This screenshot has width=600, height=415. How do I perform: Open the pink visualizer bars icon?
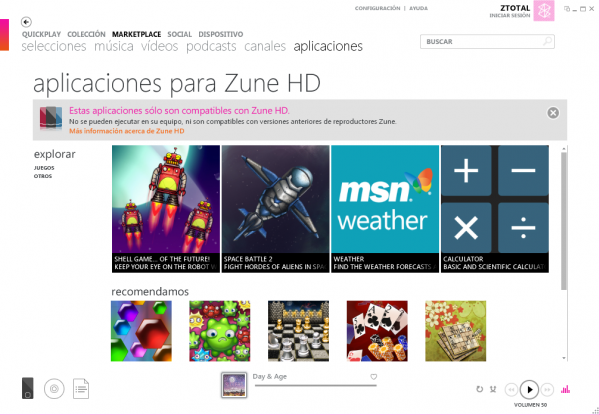pos(565,389)
